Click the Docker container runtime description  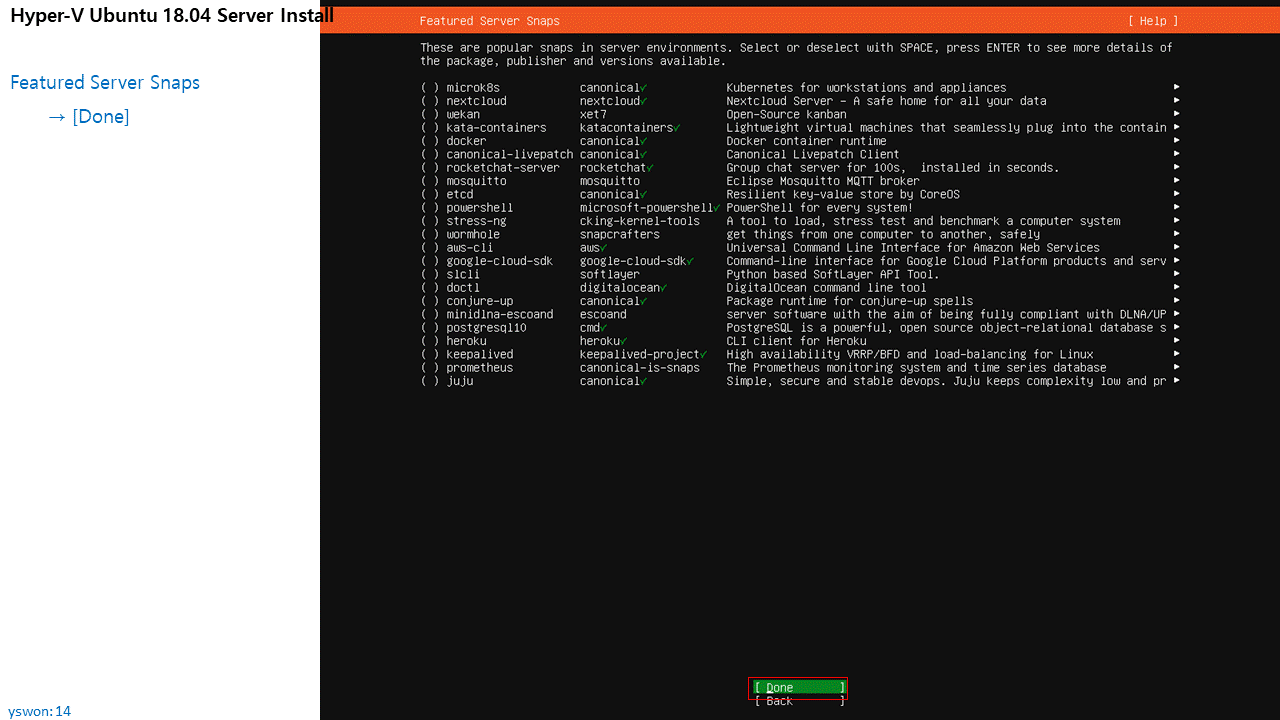click(x=806, y=141)
